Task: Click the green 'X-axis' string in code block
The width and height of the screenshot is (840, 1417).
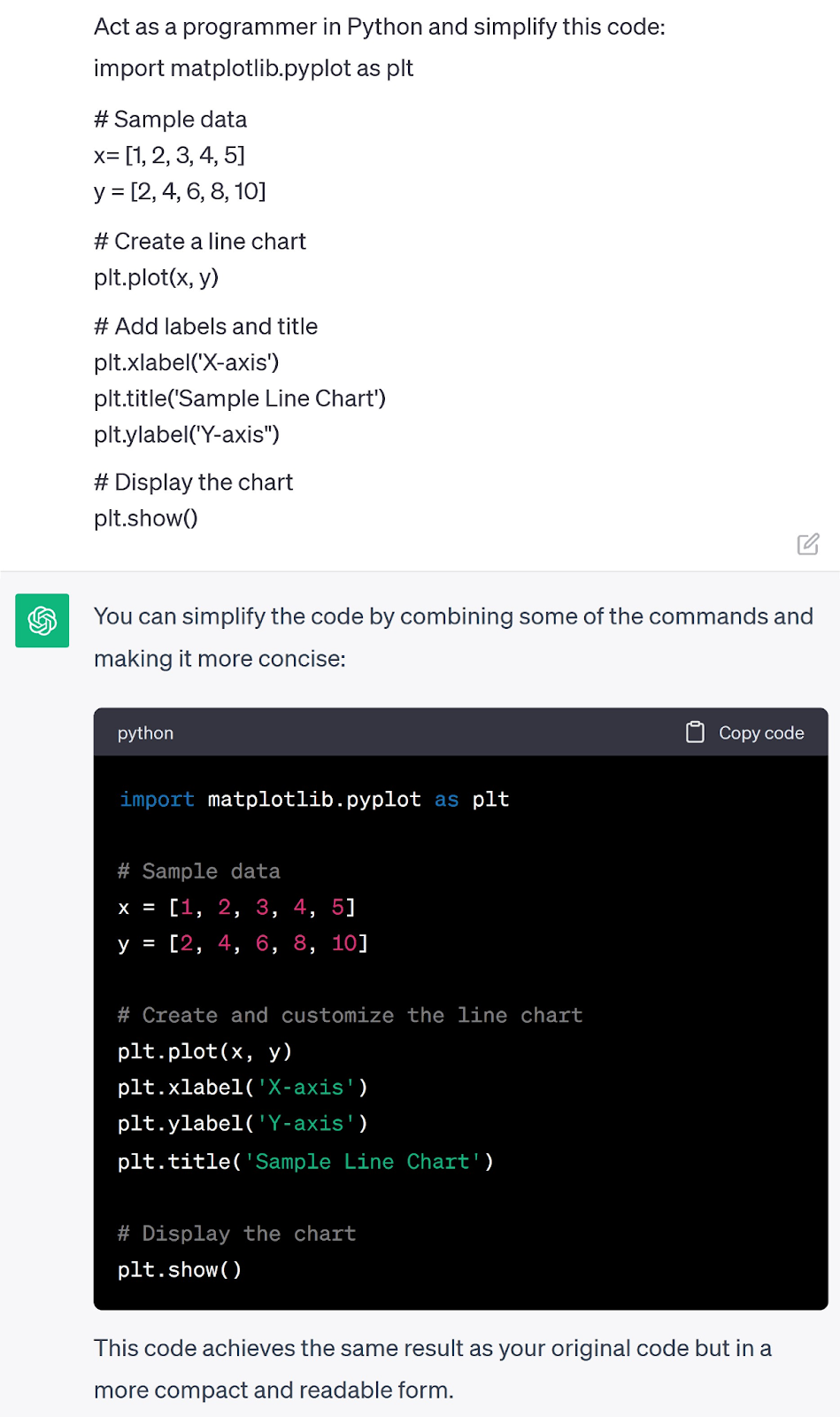Action: [x=305, y=1088]
